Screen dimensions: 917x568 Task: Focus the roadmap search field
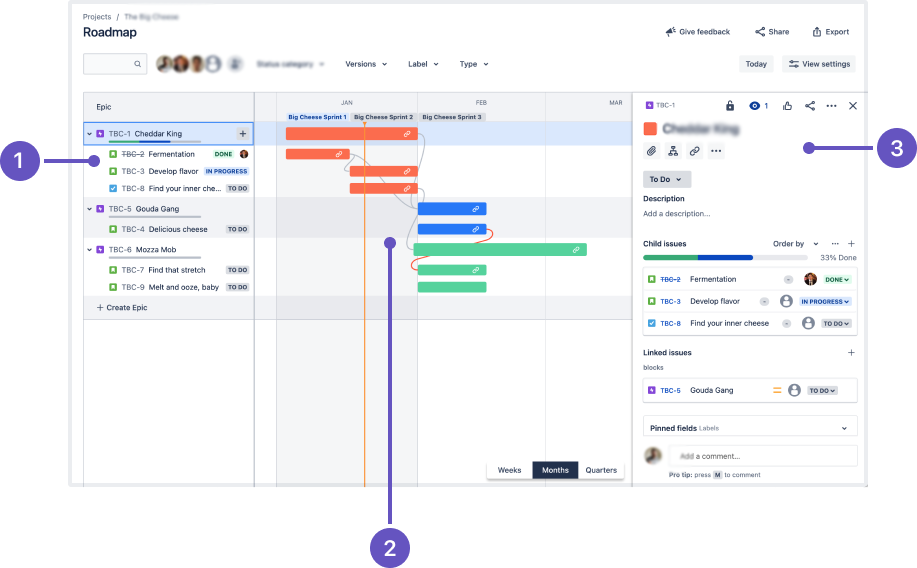115,64
